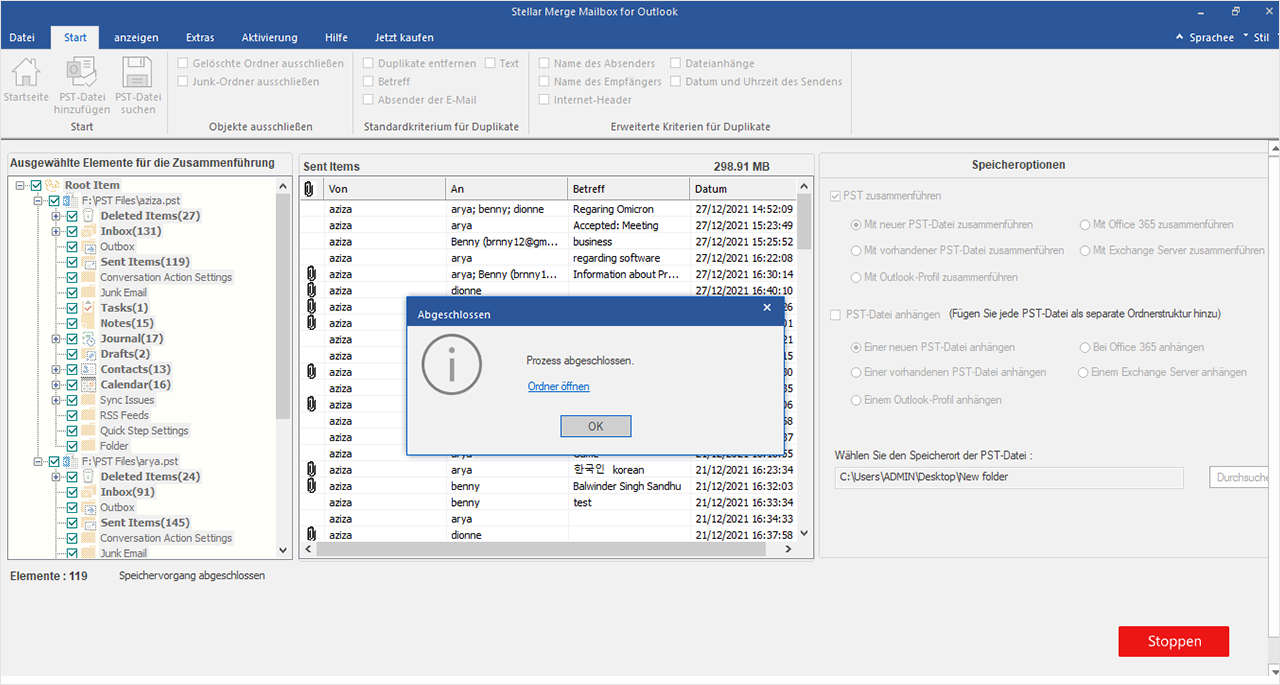Toggle the Root Item checkbox
1280x685 pixels.
[x=37, y=185]
